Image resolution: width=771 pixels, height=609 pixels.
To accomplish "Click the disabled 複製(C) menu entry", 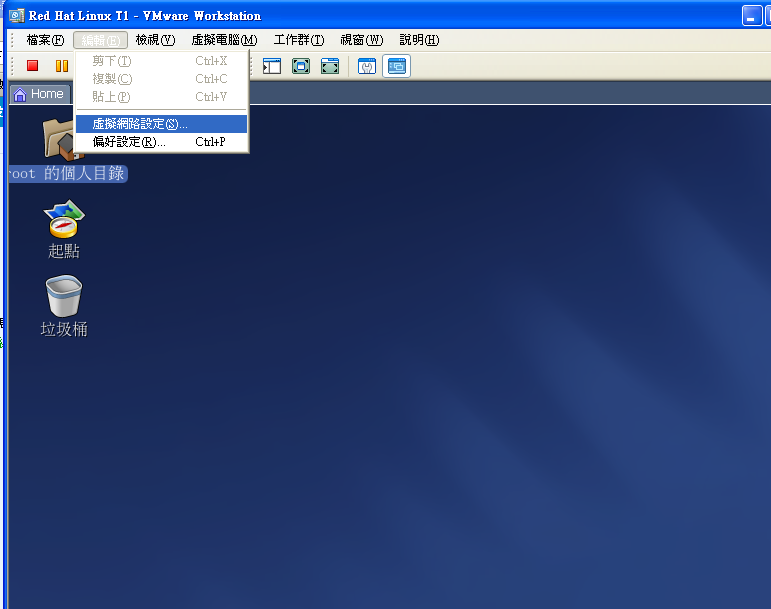I will 161,79.
